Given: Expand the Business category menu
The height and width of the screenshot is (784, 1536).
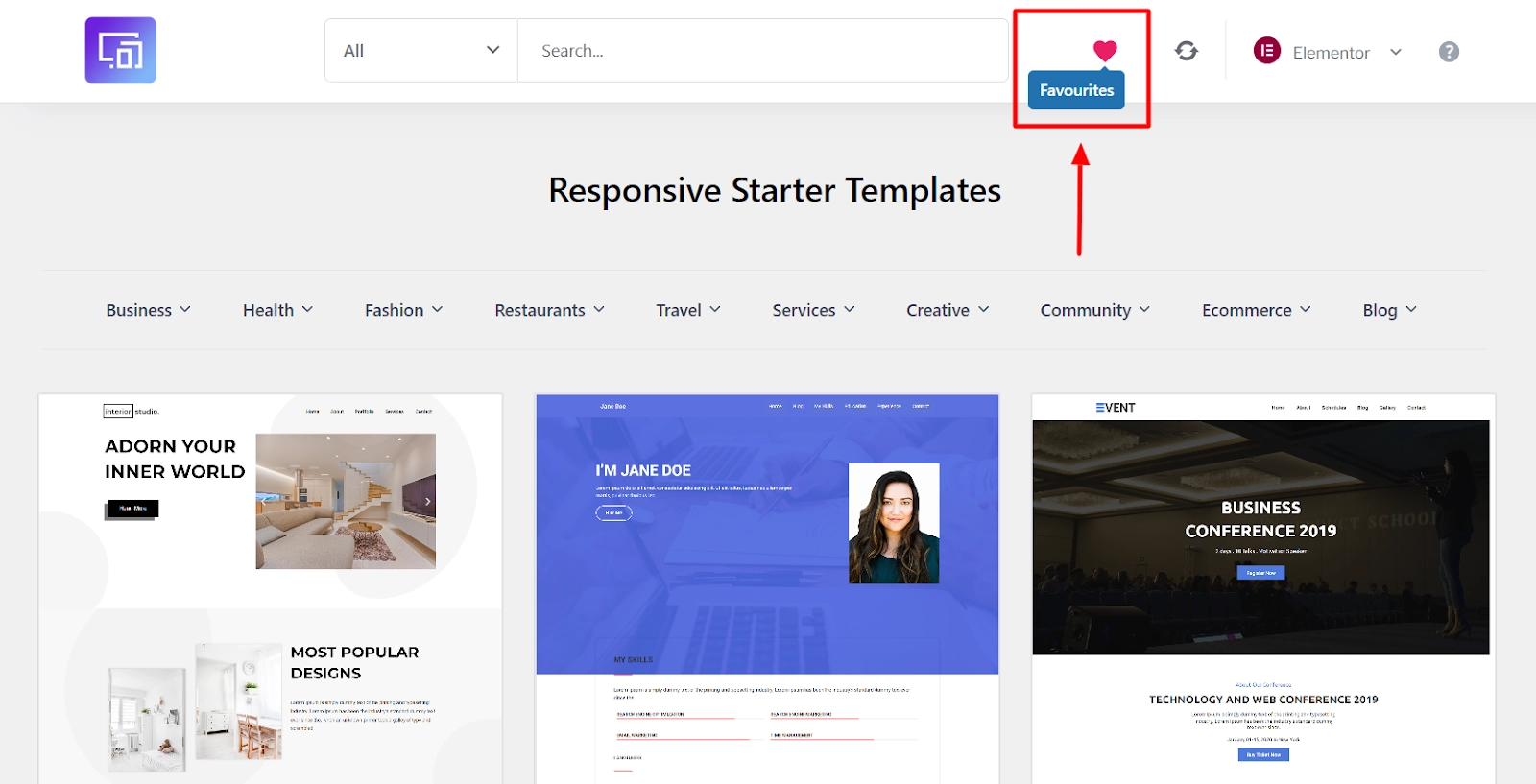Looking at the screenshot, I should (x=149, y=310).
